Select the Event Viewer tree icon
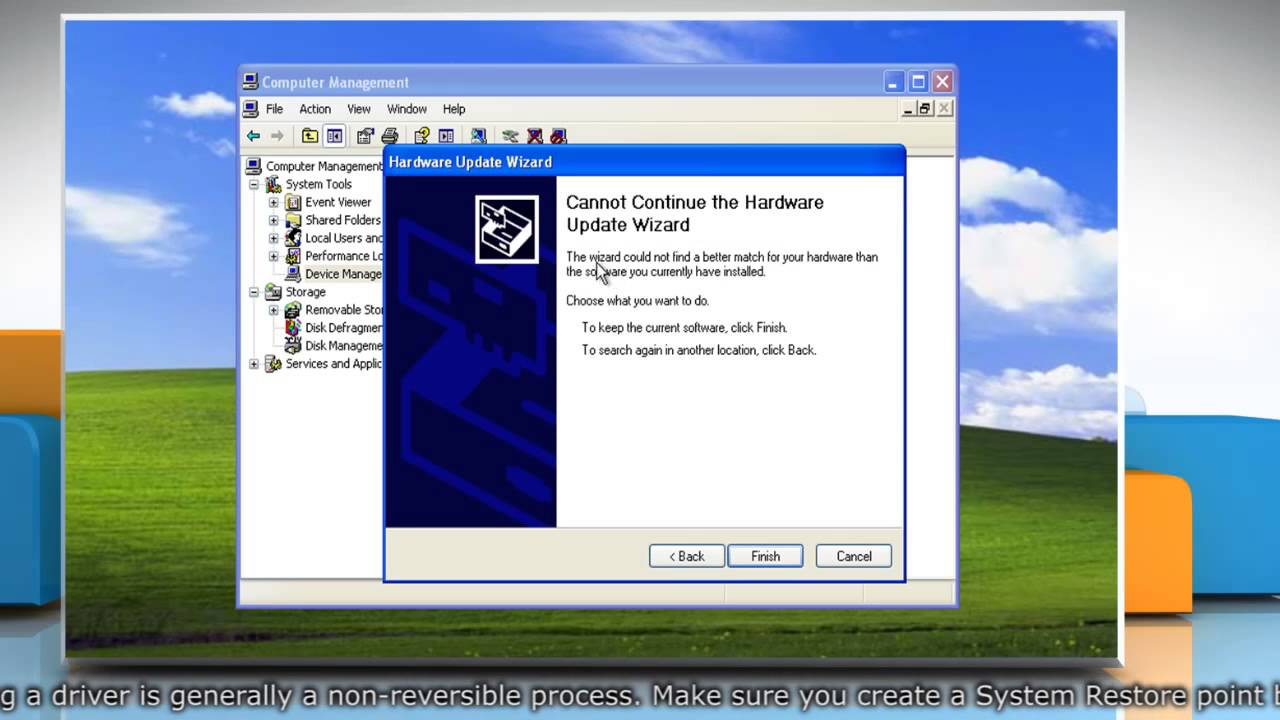1280x720 pixels. tap(293, 202)
